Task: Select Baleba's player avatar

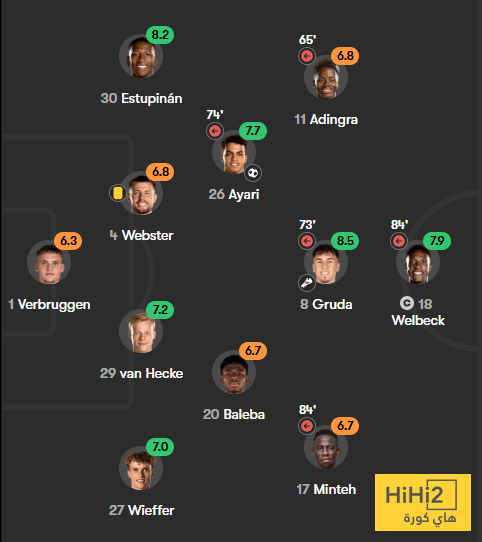Action: (x=234, y=372)
